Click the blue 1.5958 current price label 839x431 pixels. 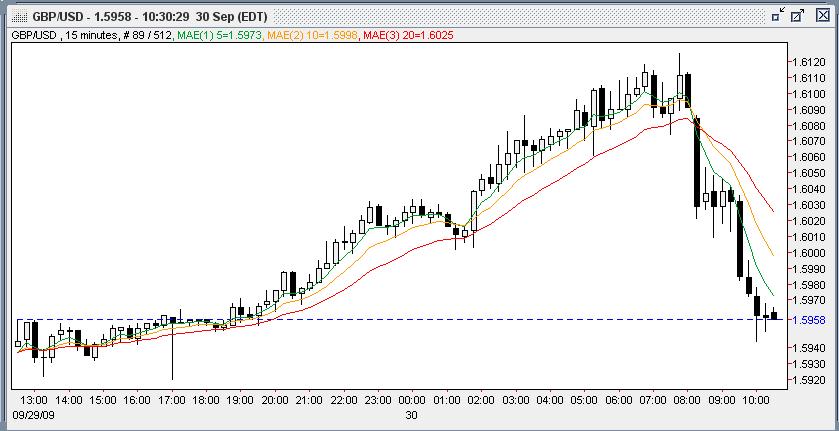[x=810, y=320]
